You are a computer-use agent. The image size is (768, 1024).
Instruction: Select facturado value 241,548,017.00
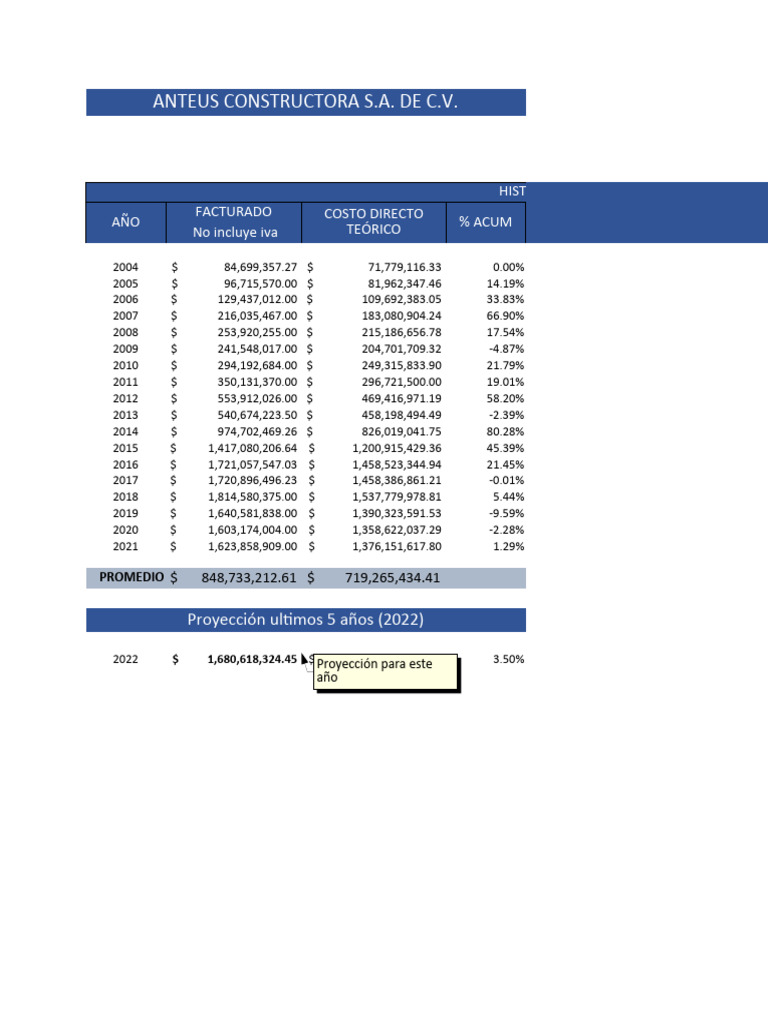(x=257, y=349)
